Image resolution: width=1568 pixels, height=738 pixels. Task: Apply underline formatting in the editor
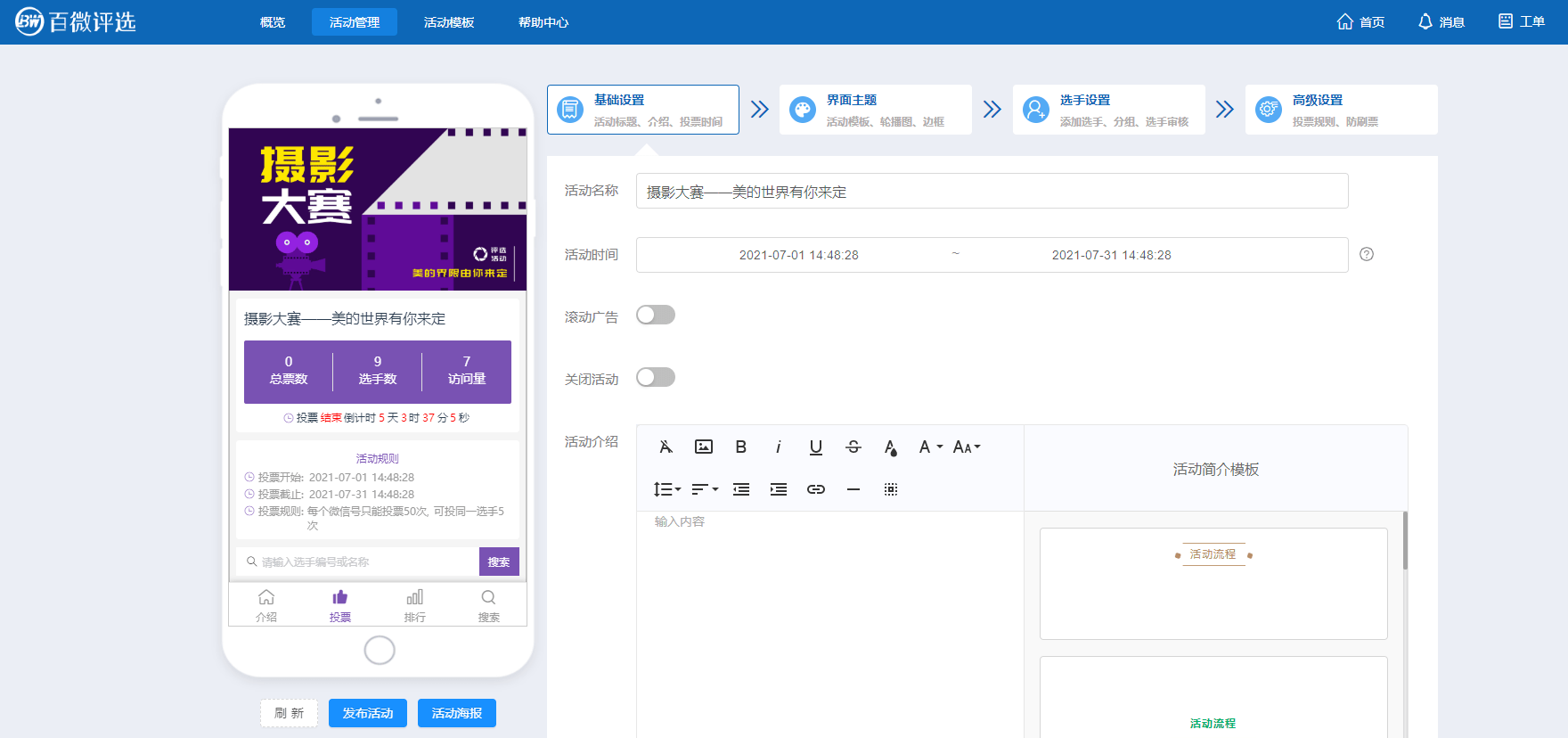click(815, 447)
